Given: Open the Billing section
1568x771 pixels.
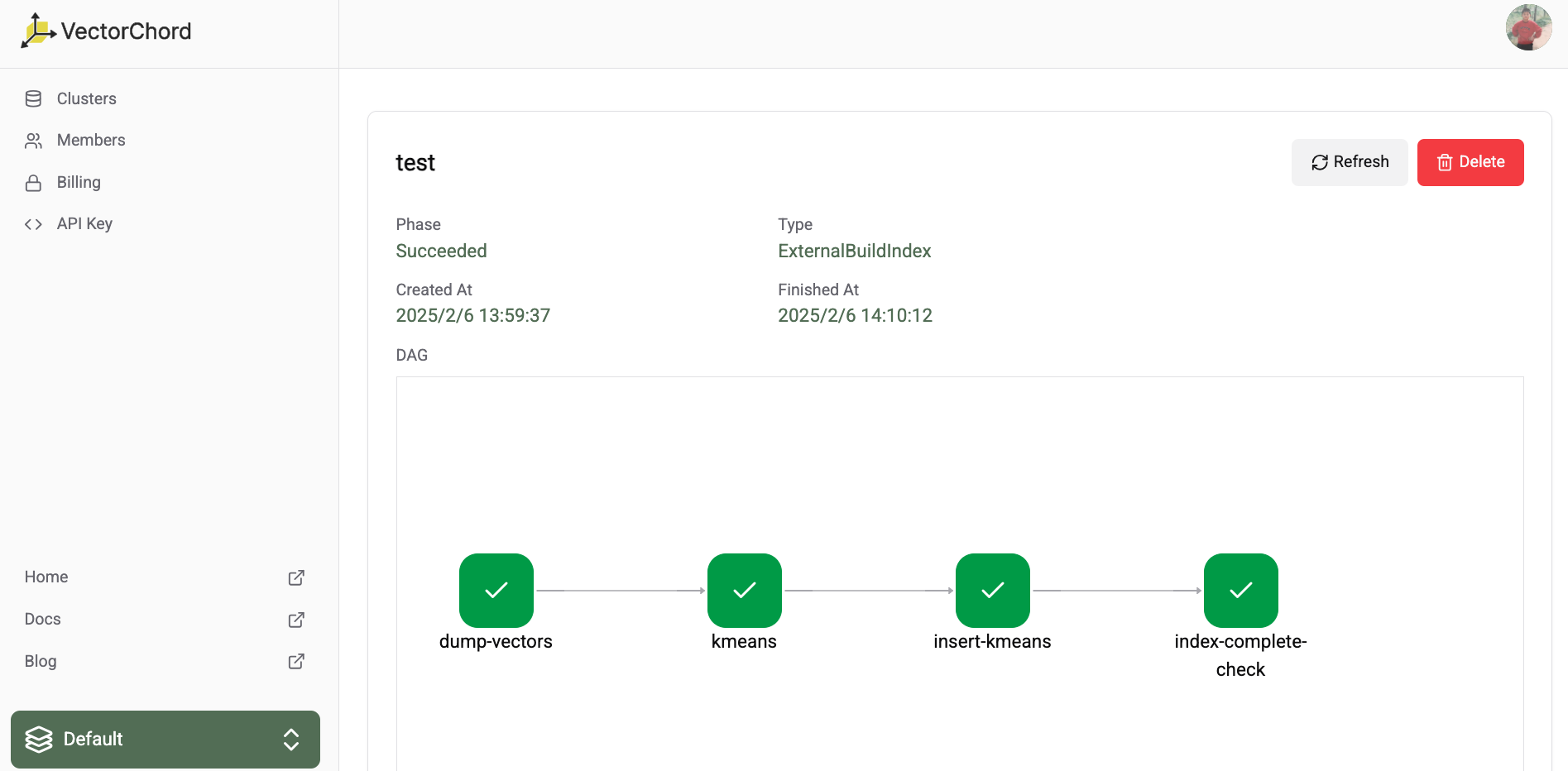Looking at the screenshot, I should tap(79, 183).
